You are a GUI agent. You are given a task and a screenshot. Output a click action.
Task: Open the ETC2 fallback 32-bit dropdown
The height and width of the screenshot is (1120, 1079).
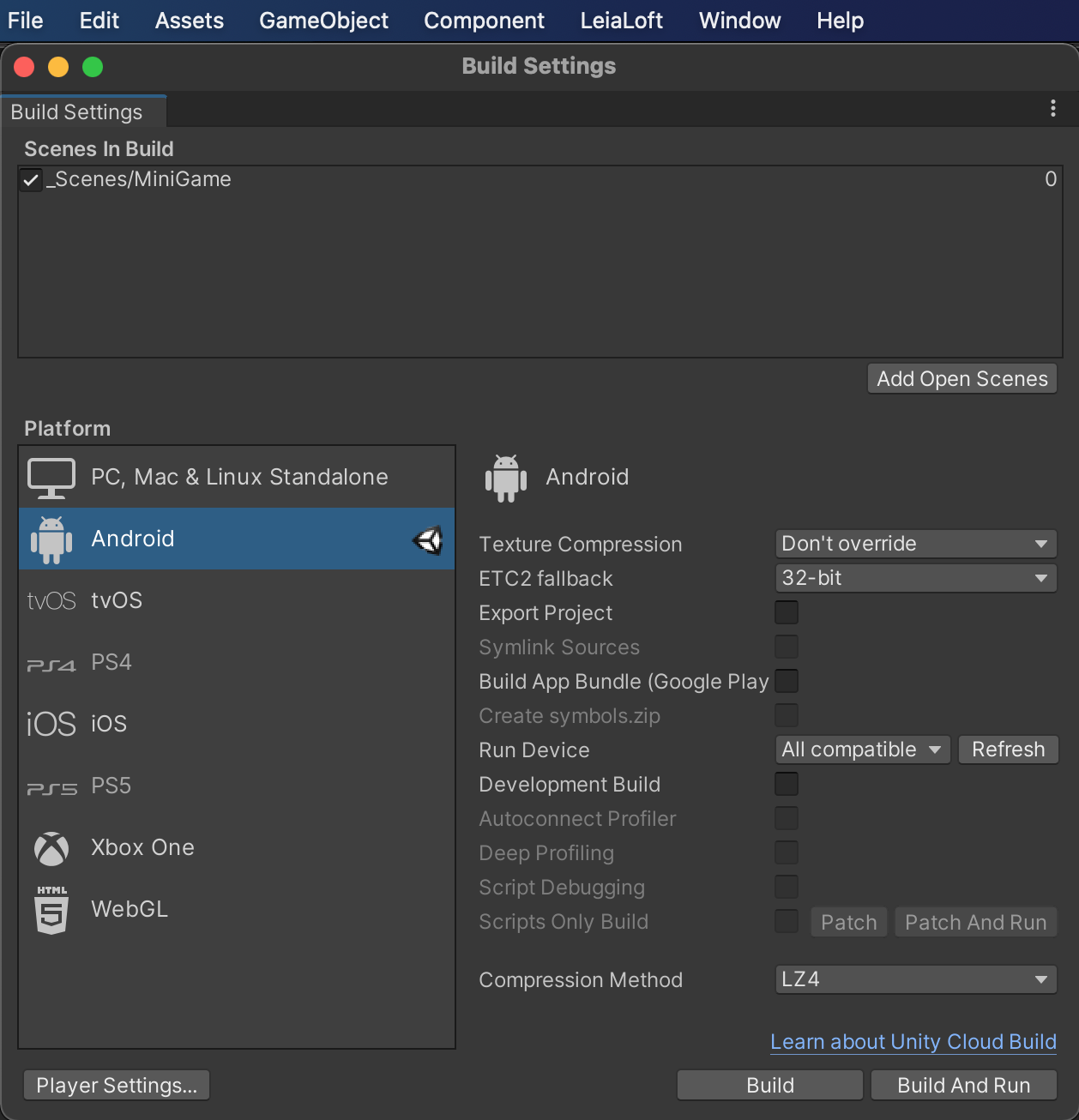point(916,578)
